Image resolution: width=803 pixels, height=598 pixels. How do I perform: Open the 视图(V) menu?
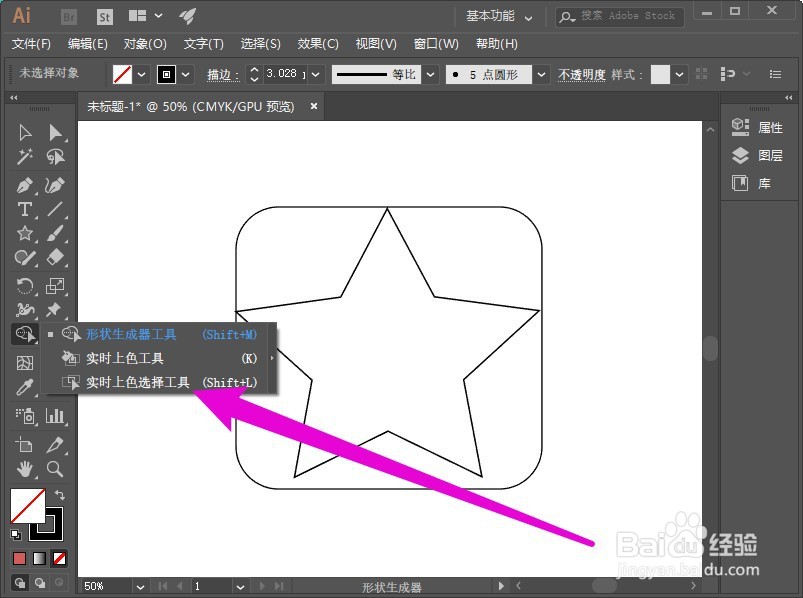pyautogui.click(x=376, y=44)
